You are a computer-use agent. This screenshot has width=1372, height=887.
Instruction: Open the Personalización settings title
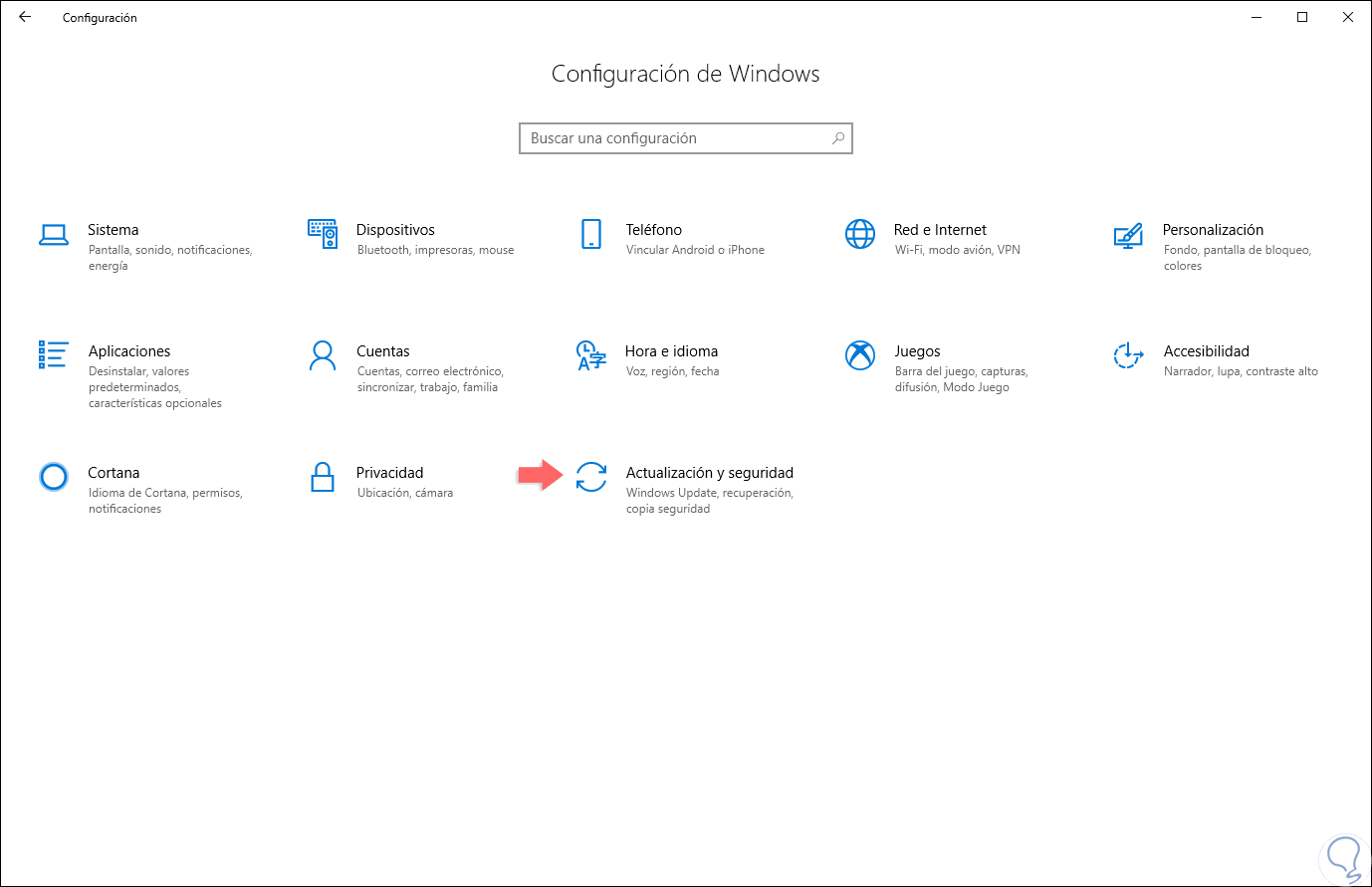(1213, 230)
